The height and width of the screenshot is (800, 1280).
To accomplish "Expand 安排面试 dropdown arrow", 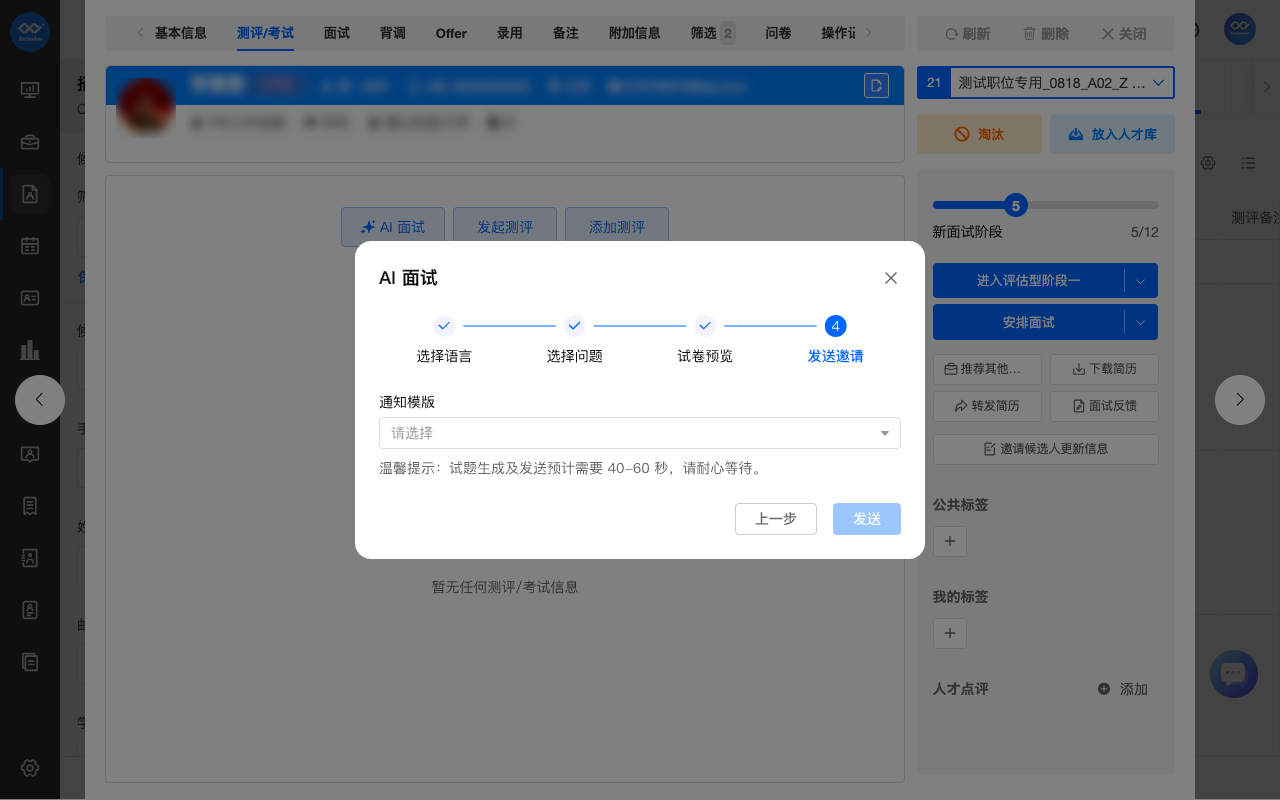I will click(x=1141, y=323).
